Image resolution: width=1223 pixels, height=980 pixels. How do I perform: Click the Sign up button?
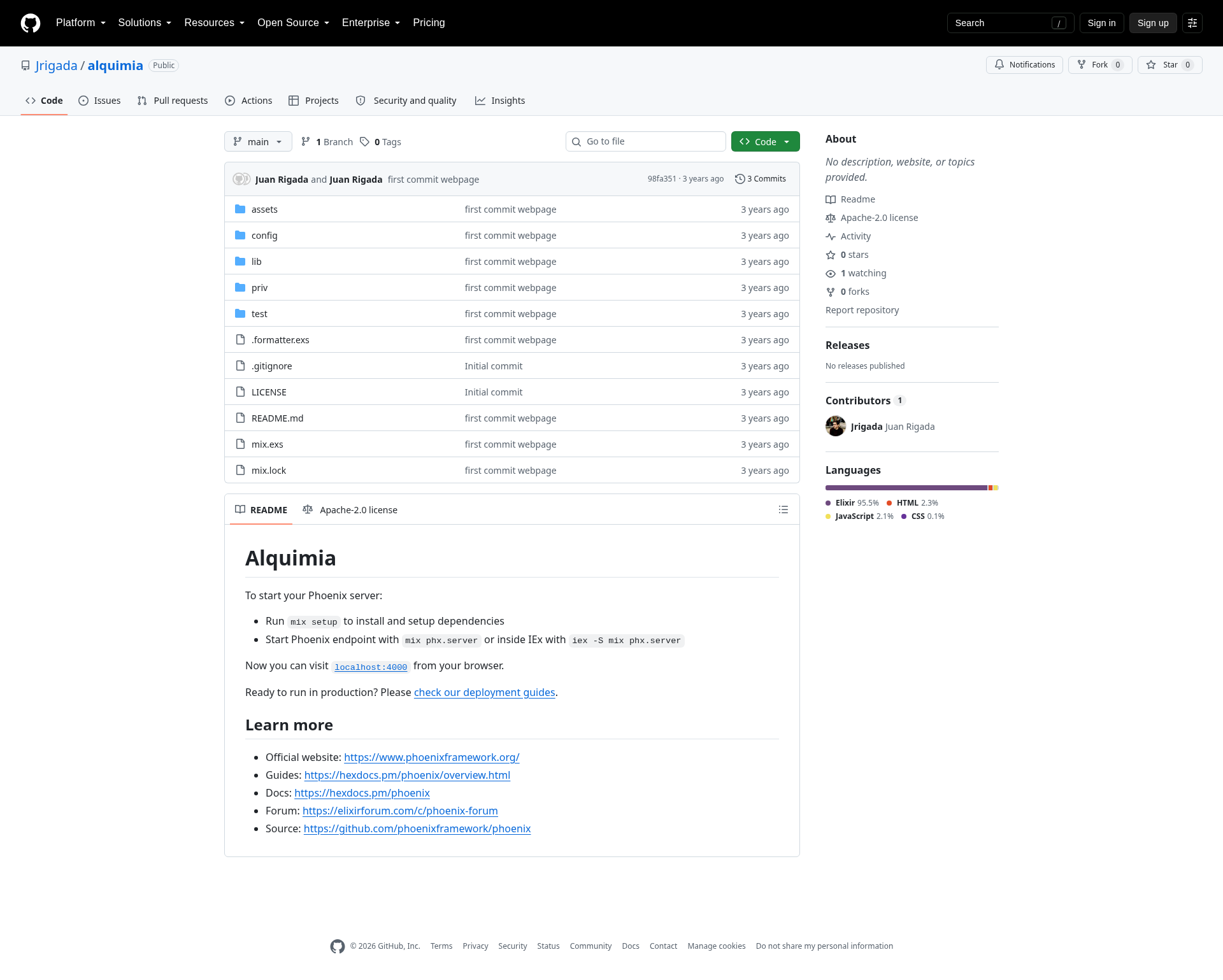coord(1153,23)
